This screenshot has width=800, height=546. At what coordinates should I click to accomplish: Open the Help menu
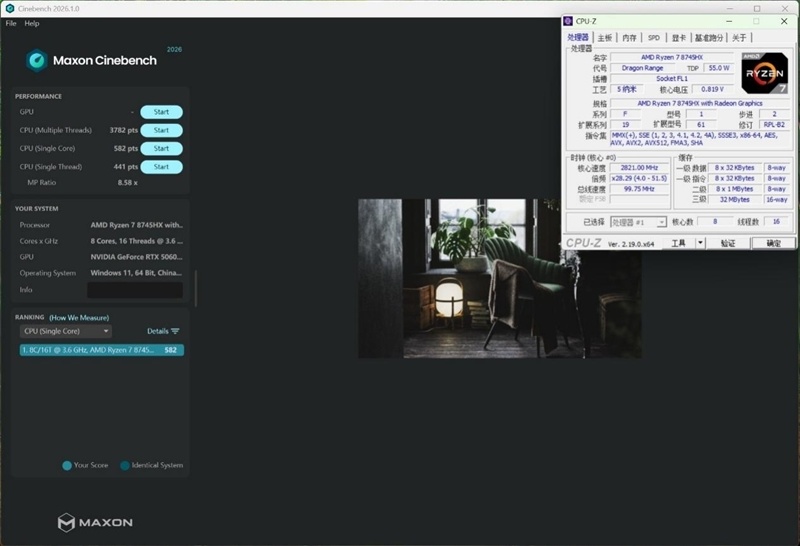(32, 23)
